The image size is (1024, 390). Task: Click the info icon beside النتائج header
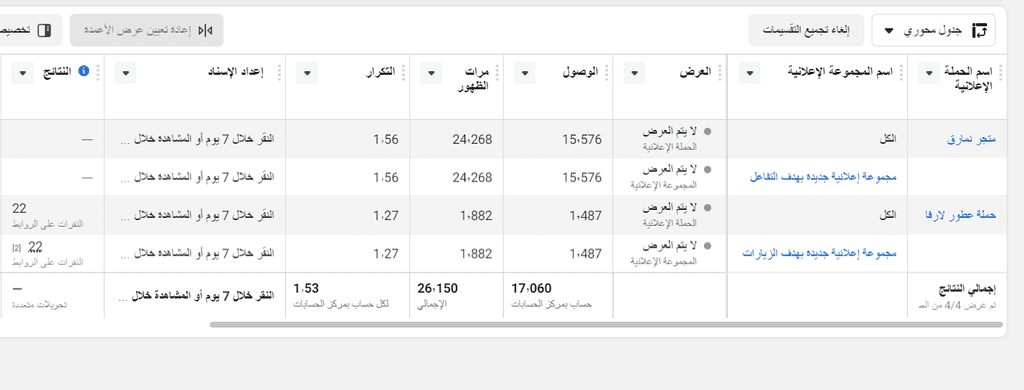(x=83, y=71)
